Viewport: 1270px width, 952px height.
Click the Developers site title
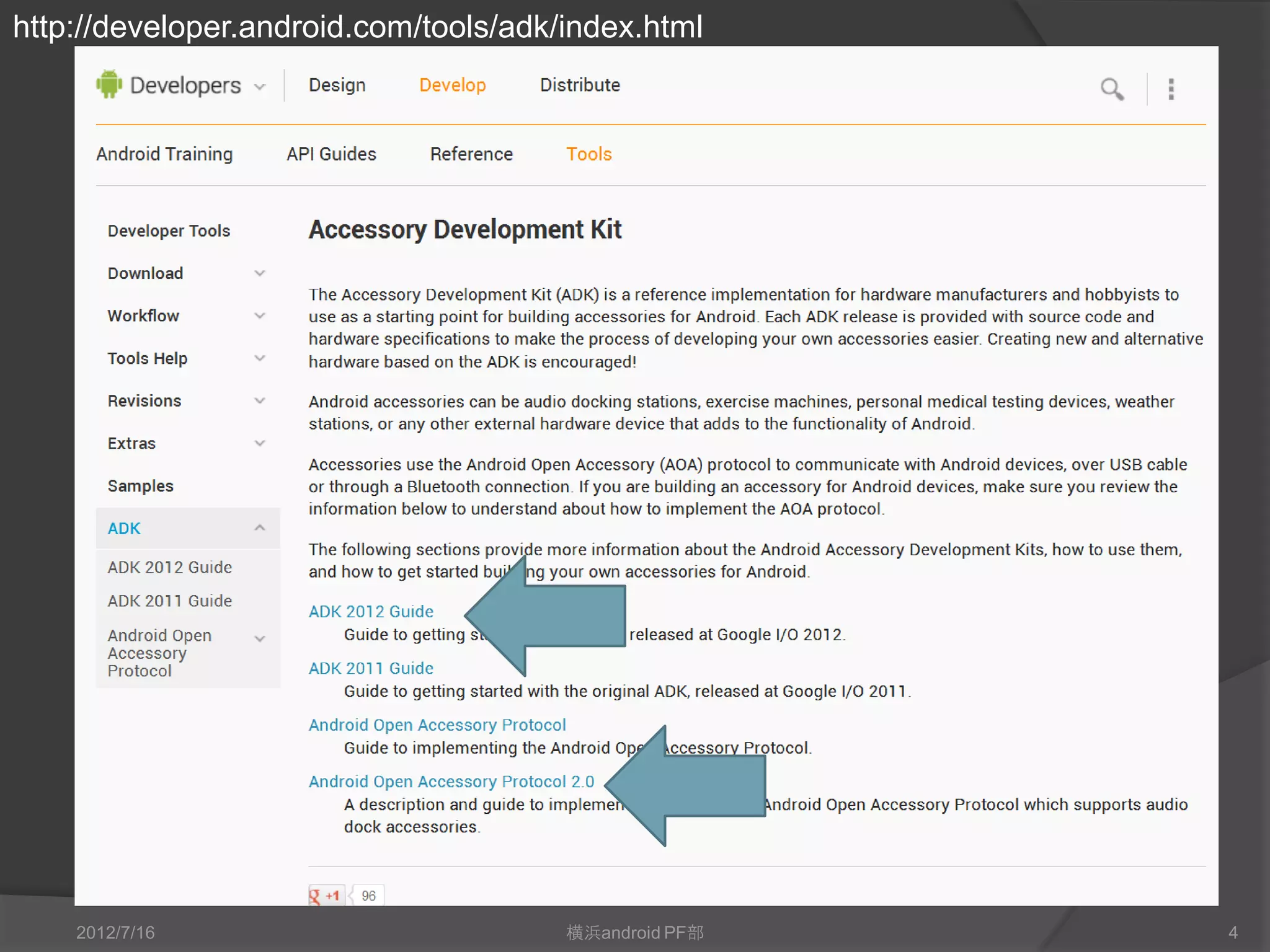[185, 85]
